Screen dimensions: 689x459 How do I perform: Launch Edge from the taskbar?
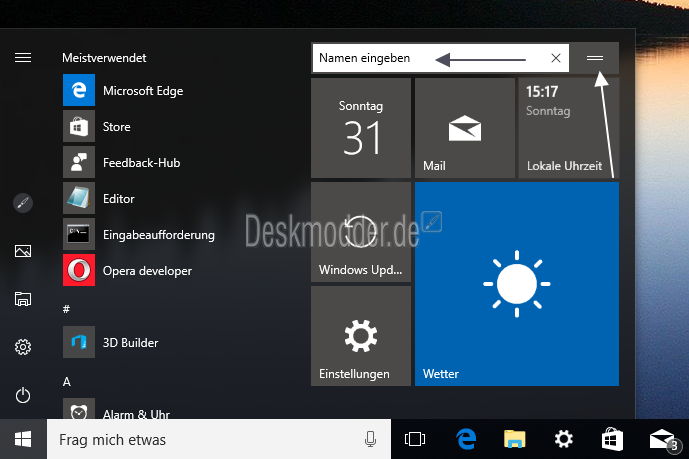(466, 439)
